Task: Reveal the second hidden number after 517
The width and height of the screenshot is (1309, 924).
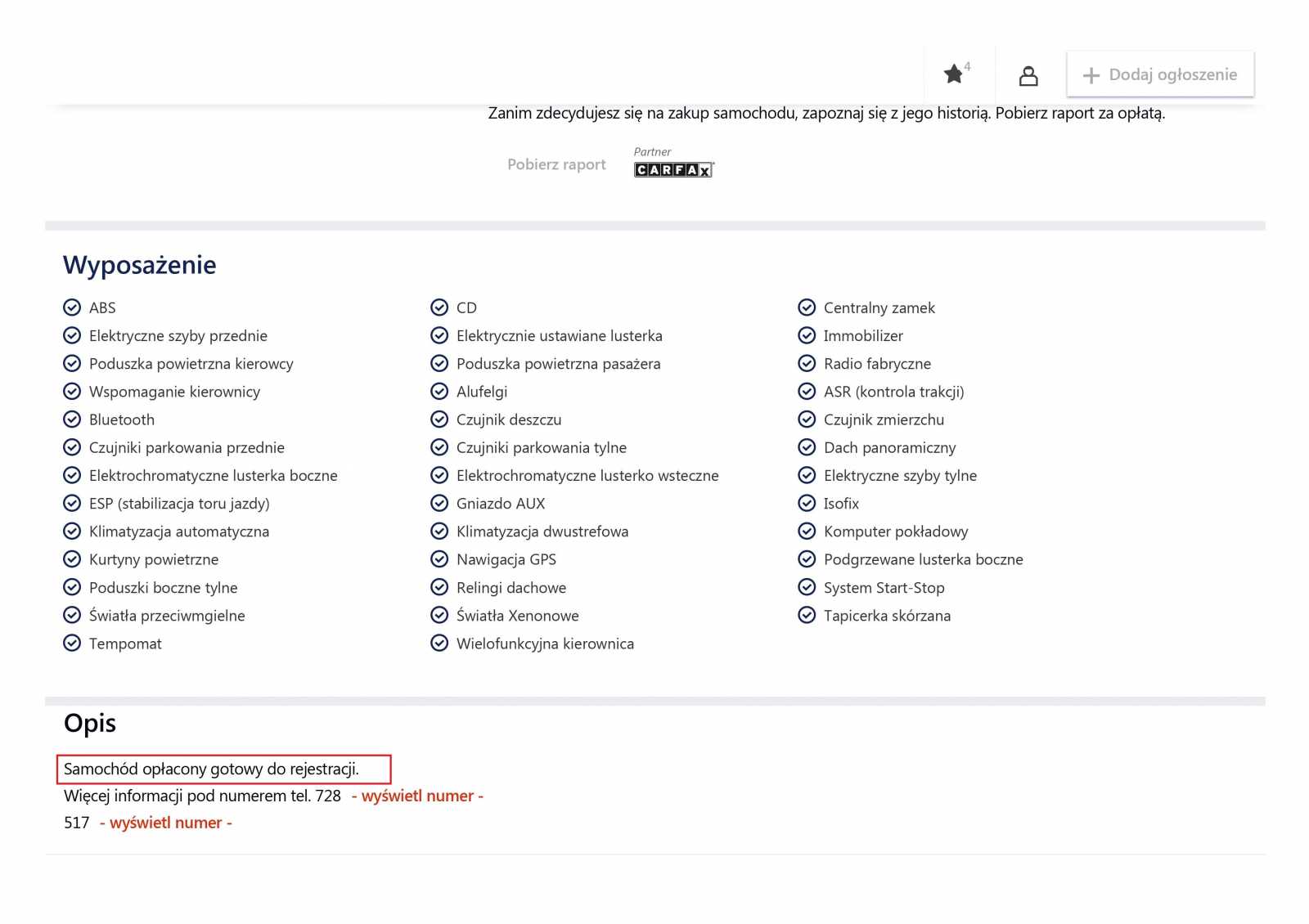Action: (166, 823)
